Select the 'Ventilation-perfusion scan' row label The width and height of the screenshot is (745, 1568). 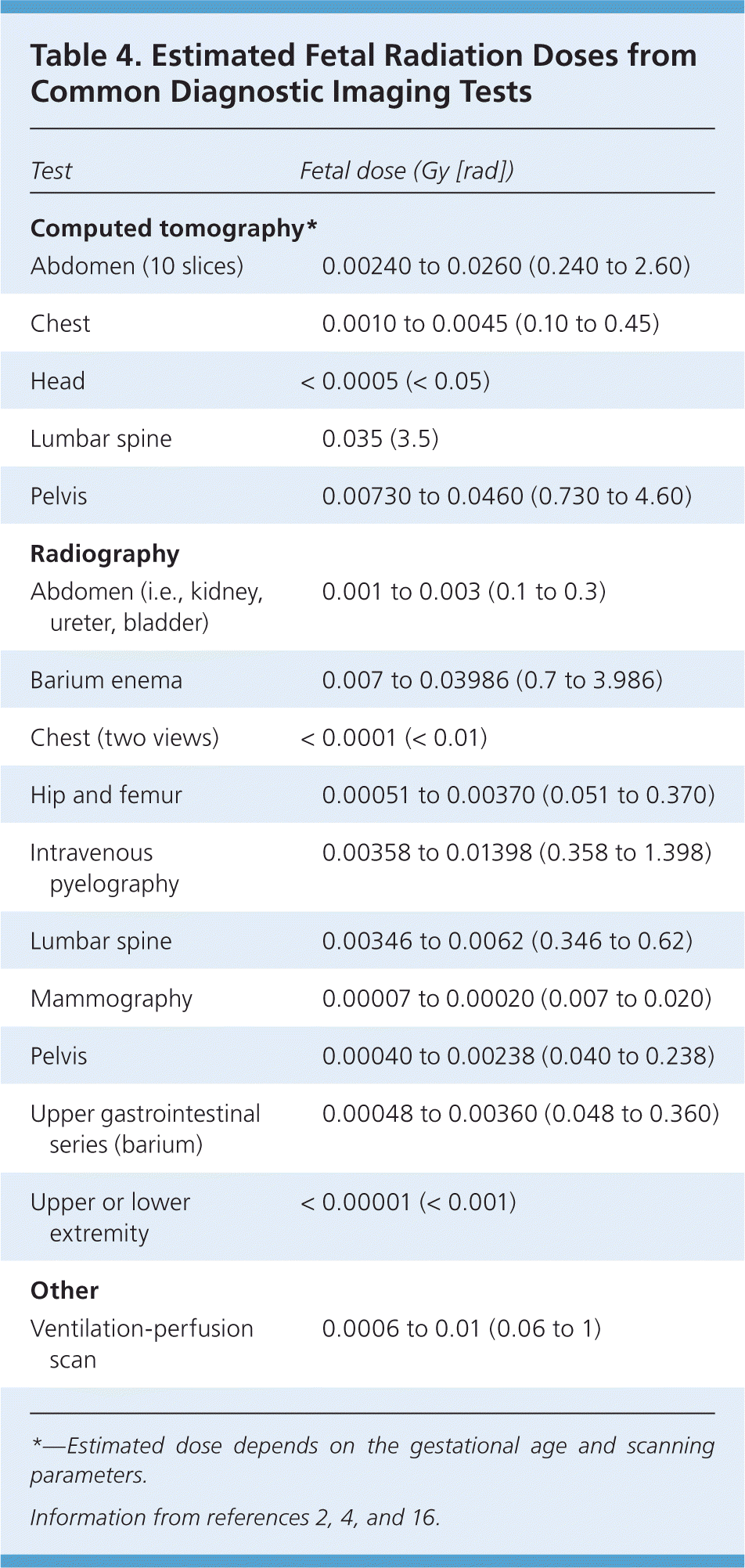pyautogui.click(x=142, y=1343)
